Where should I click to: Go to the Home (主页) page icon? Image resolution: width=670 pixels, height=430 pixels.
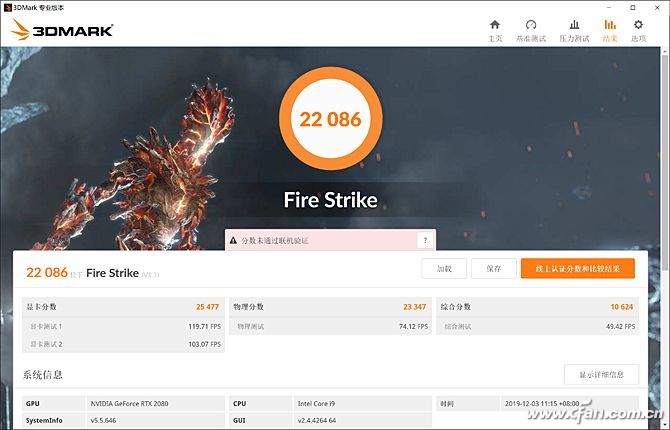click(x=494, y=26)
